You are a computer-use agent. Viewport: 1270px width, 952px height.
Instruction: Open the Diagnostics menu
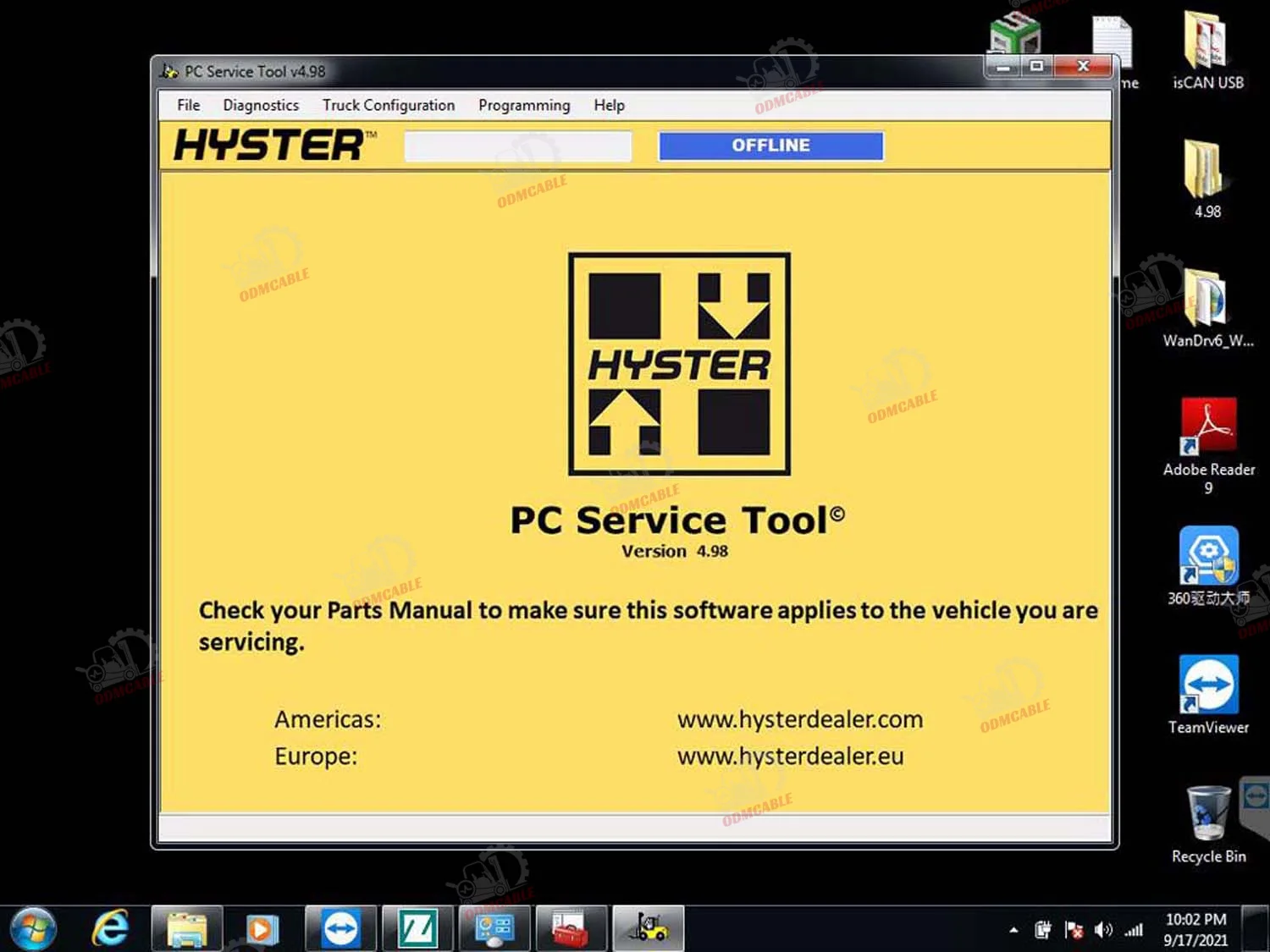tap(261, 105)
